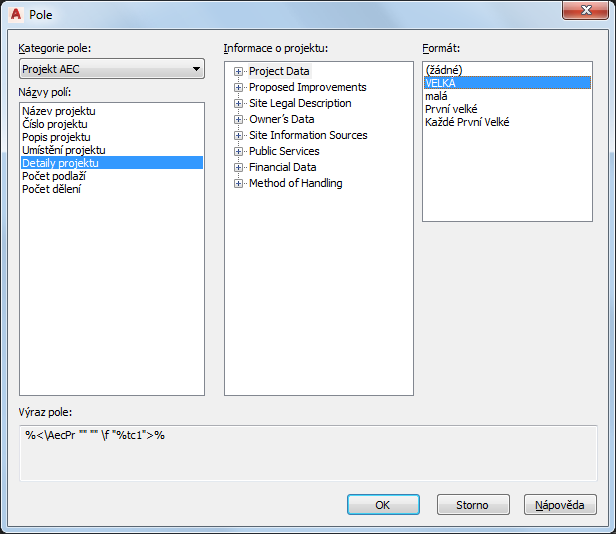Expand the Project Data tree node

click(x=238, y=72)
